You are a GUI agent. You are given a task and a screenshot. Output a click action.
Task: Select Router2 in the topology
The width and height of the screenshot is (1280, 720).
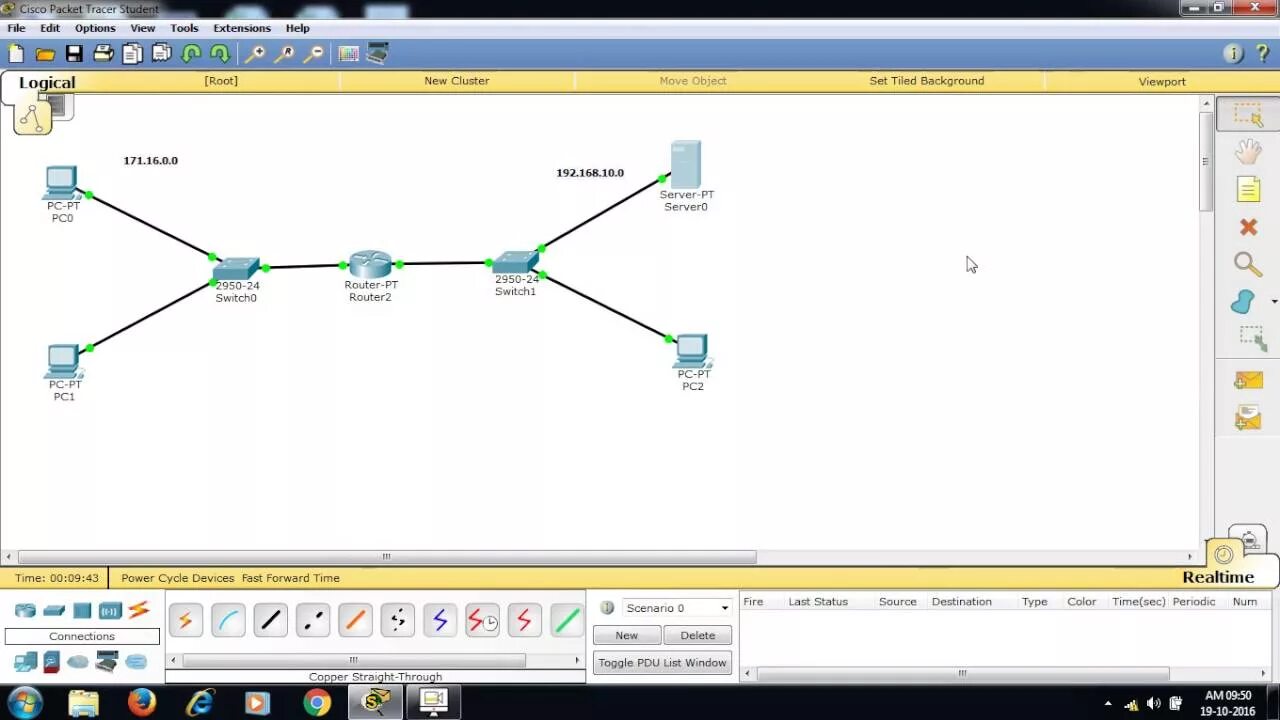coord(370,264)
